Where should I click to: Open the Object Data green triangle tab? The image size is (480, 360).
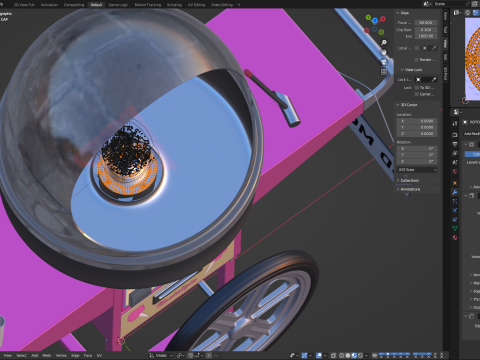tap(455, 228)
